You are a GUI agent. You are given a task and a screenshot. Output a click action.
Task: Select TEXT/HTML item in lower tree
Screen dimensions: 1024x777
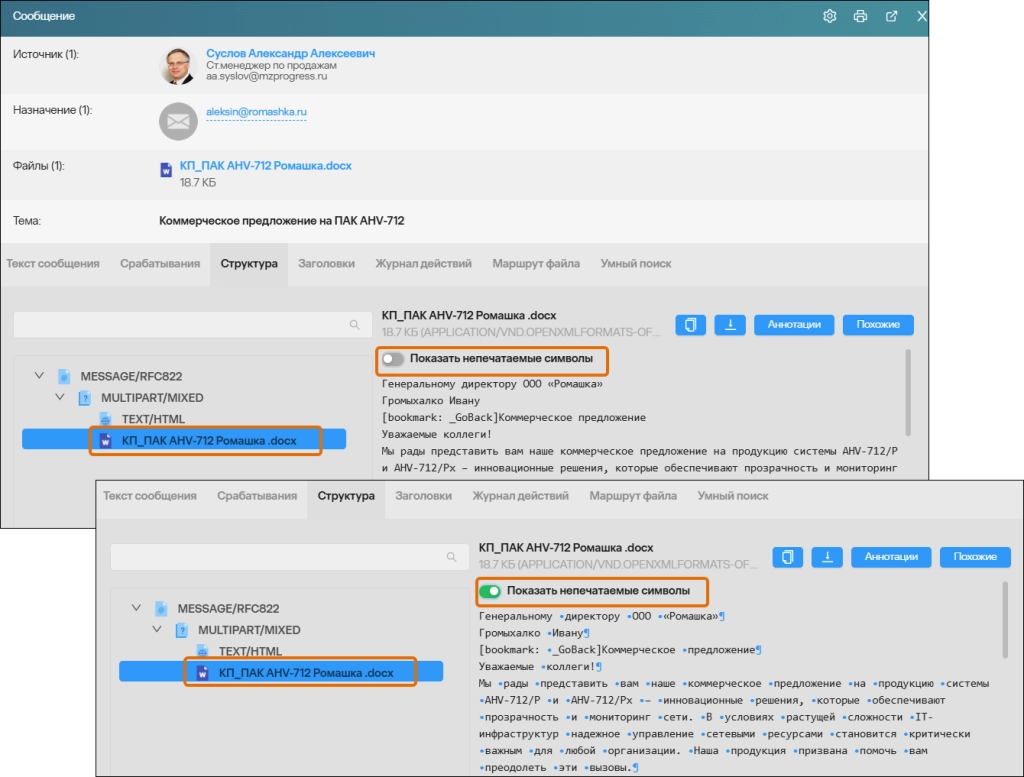coord(251,651)
